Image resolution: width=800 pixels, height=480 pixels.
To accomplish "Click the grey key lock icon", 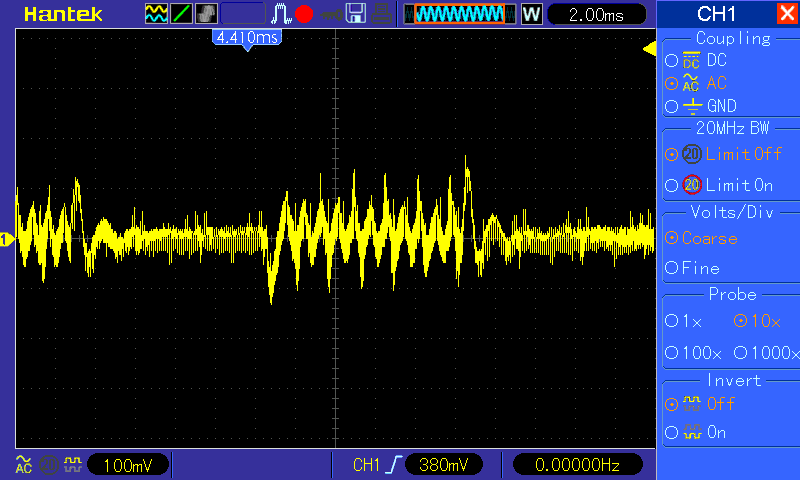I will [x=332, y=15].
